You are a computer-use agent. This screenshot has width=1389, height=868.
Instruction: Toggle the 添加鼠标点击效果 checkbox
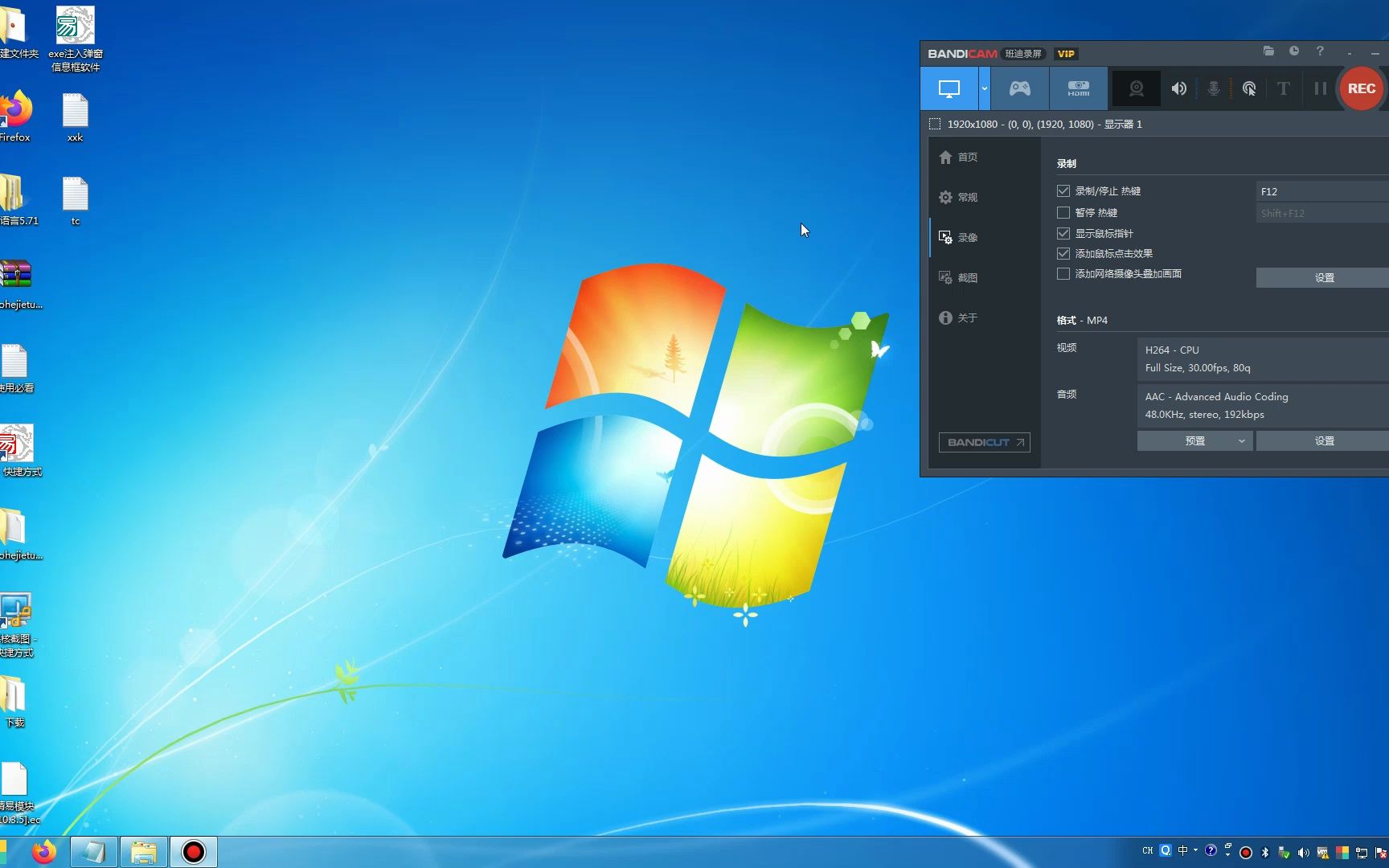[1063, 254]
